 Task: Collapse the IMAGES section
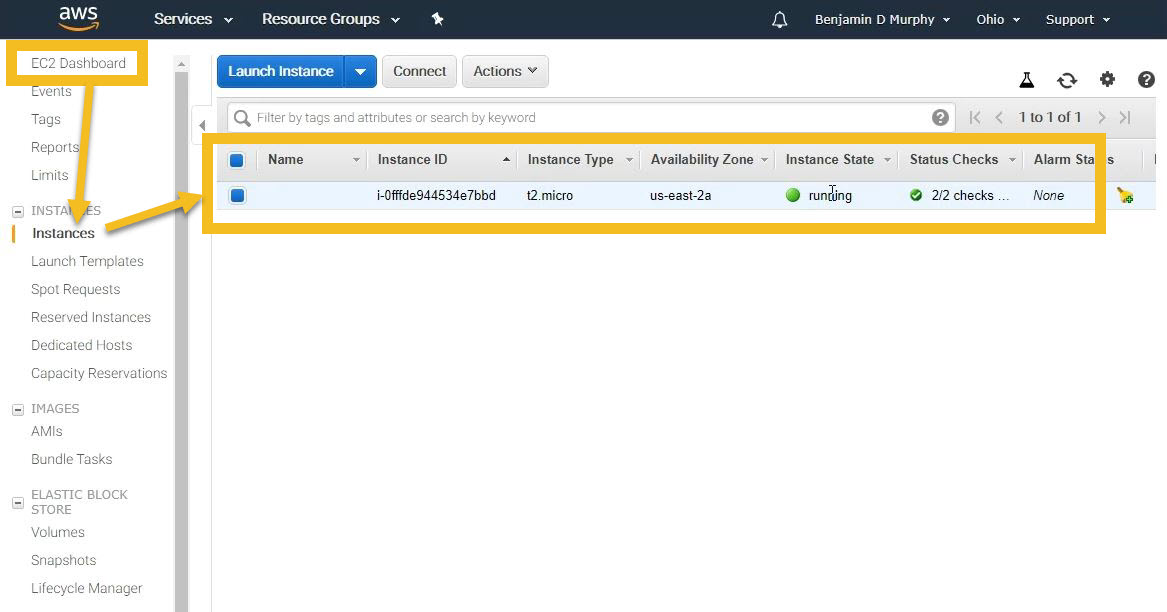tap(18, 409)
